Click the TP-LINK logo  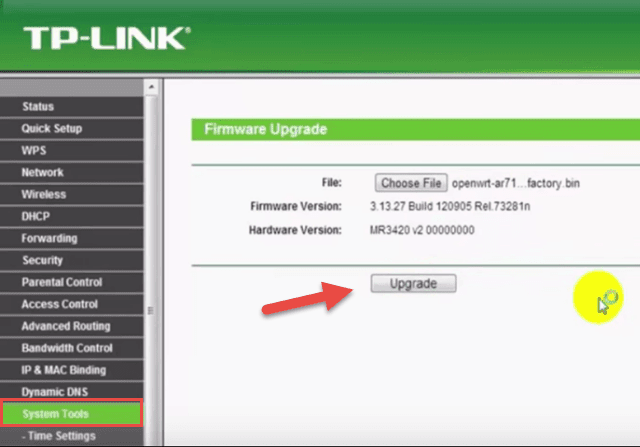107,38
